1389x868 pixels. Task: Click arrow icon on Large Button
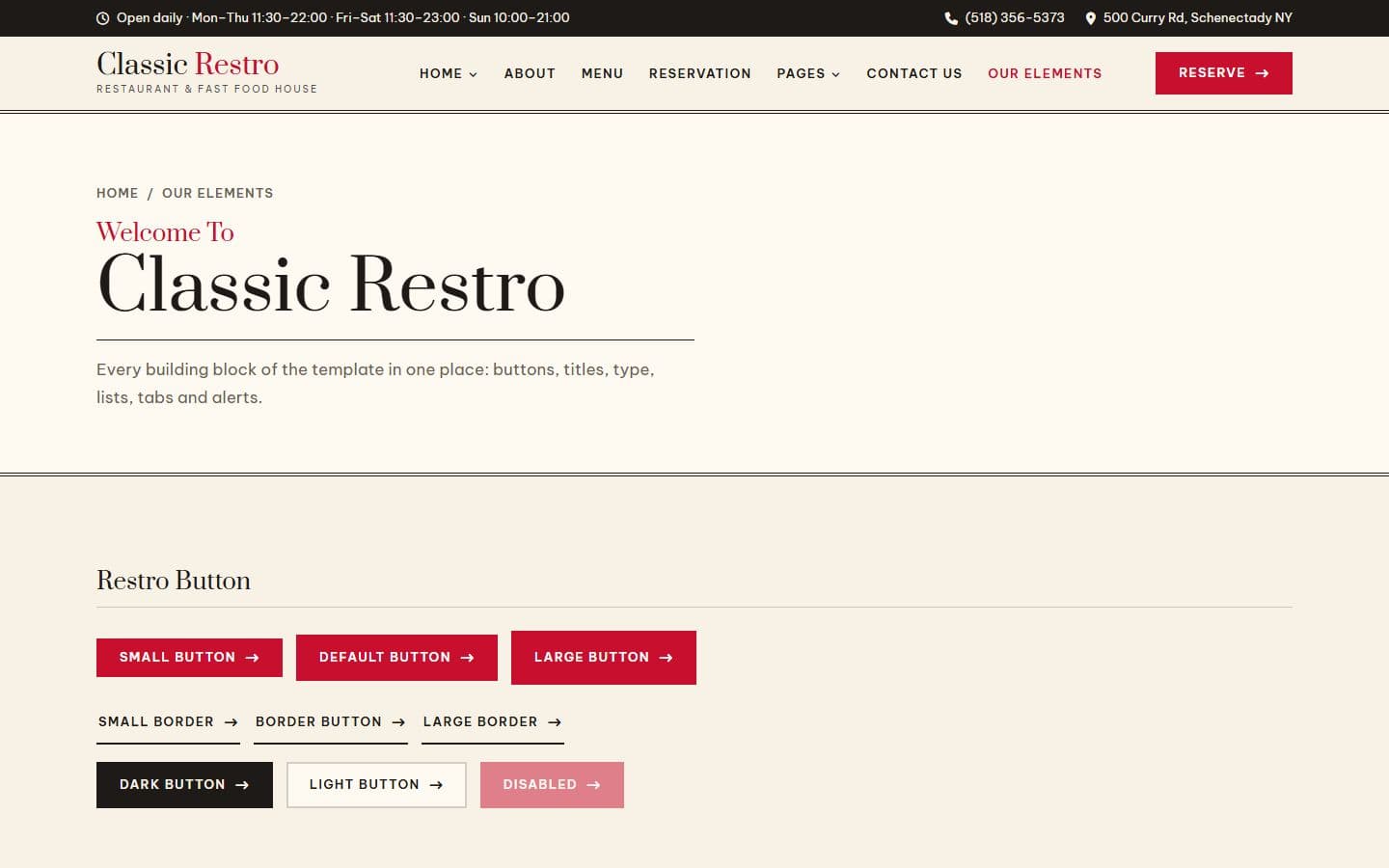[666, 658]
